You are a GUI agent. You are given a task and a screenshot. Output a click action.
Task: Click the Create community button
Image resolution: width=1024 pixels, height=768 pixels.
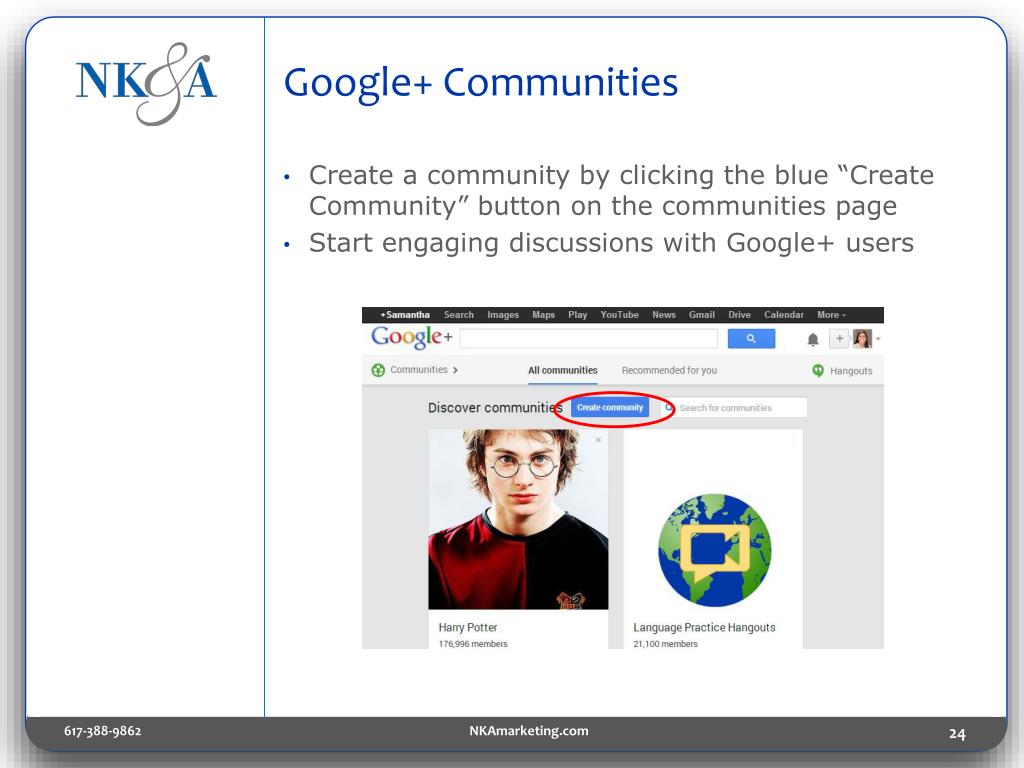(x=610, y=408)
